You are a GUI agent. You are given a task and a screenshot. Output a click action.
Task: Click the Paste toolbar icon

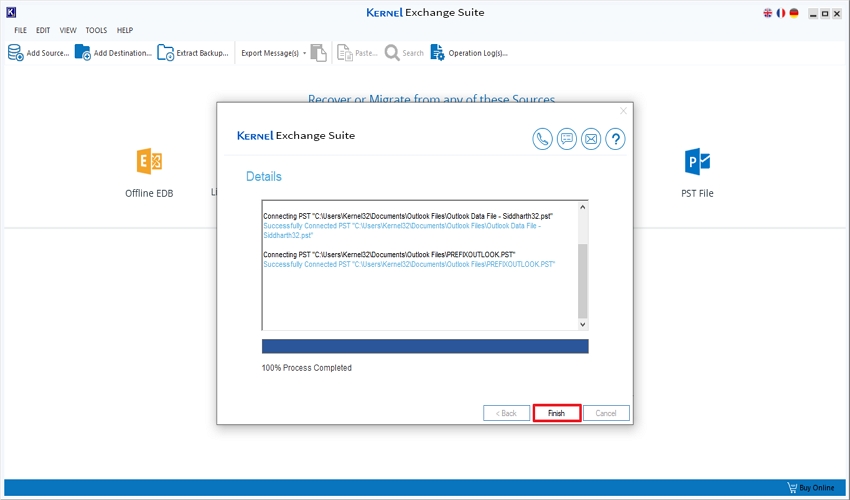345,53
